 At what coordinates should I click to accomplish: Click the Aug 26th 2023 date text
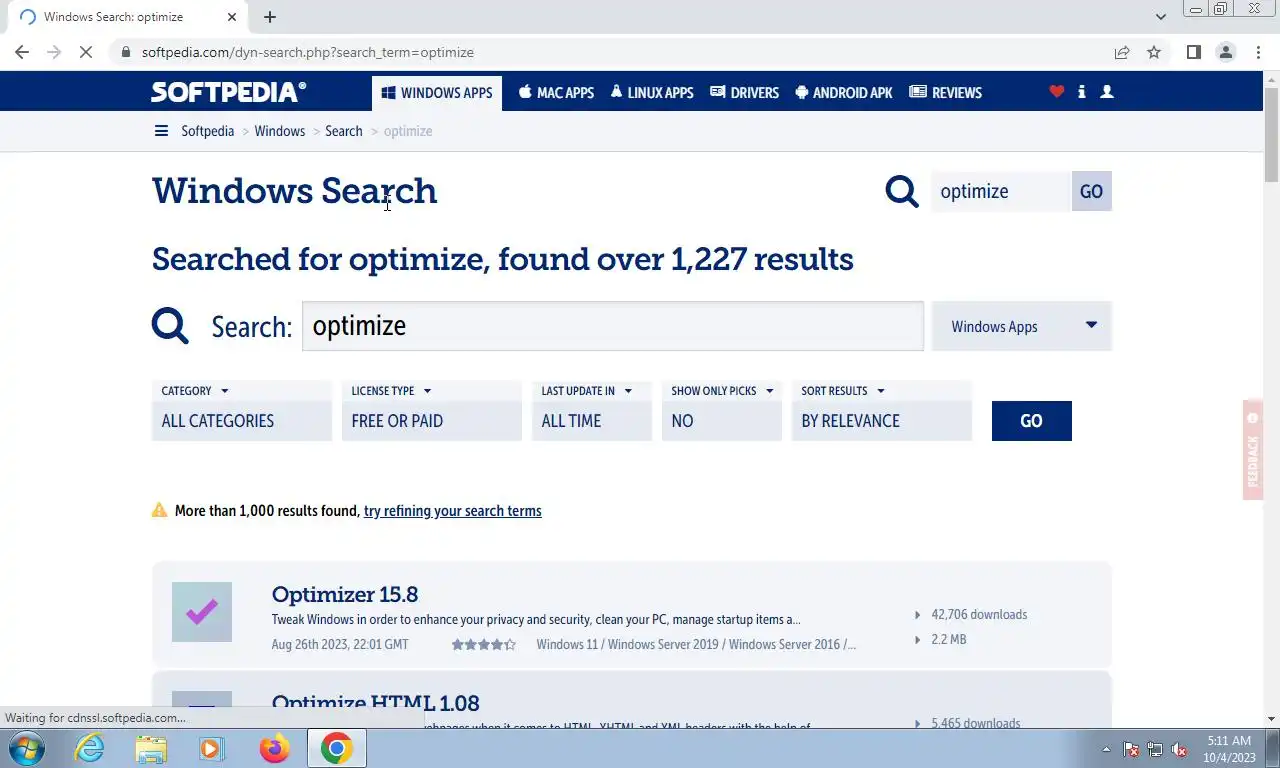coord(340,645)
